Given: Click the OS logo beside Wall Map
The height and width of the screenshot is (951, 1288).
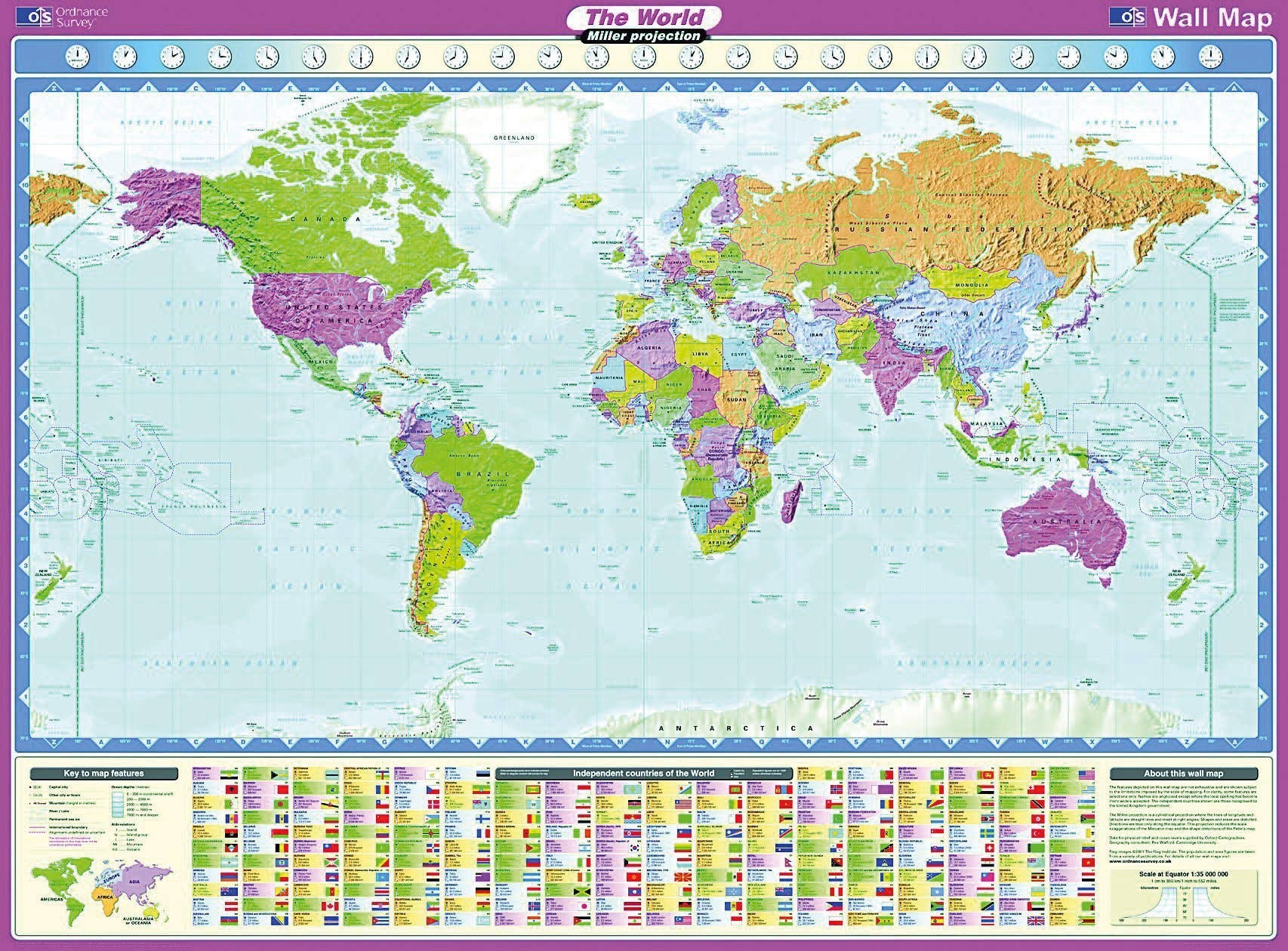Looking at the screenshot, I should 1128,17.
